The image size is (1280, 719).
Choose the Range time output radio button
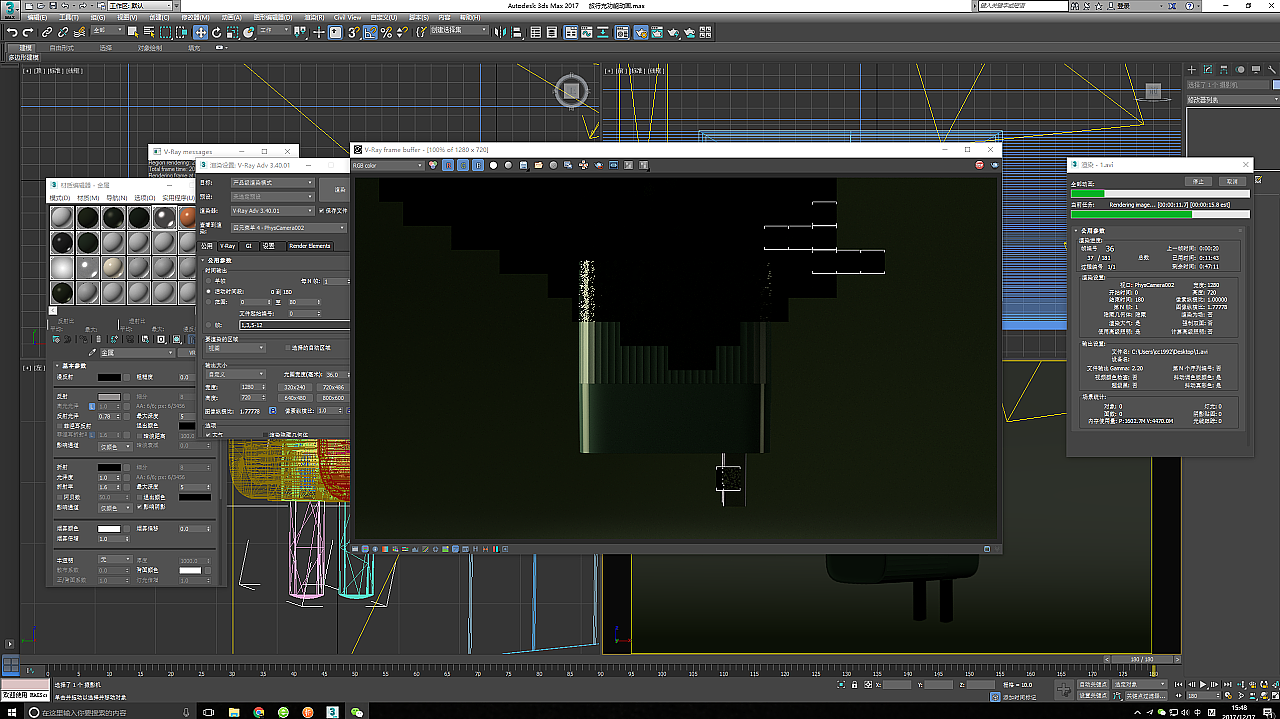(208, 301)
